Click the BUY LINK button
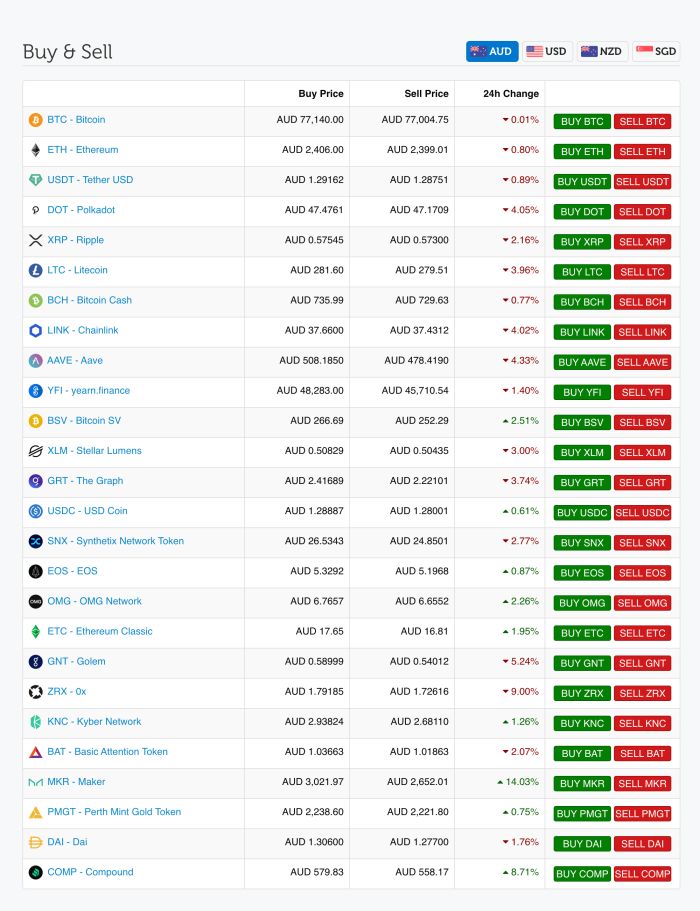This screenshot has width=700, height=911. click(x=582, y=332)
